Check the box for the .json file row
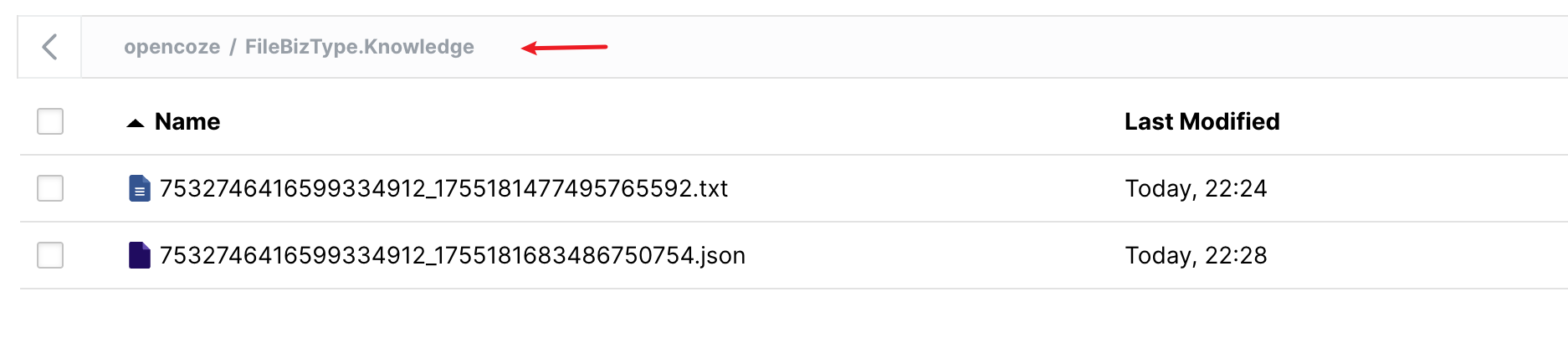This screenshot has height=343, width=1568. pyautogui.click(x=50, y=255)
